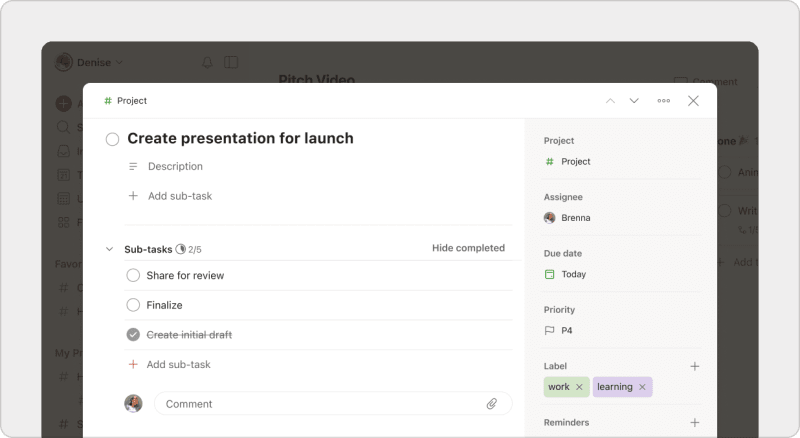Screen dimensions: 800x438
Task: Click the Comment input field
Action: click(333, 404)
